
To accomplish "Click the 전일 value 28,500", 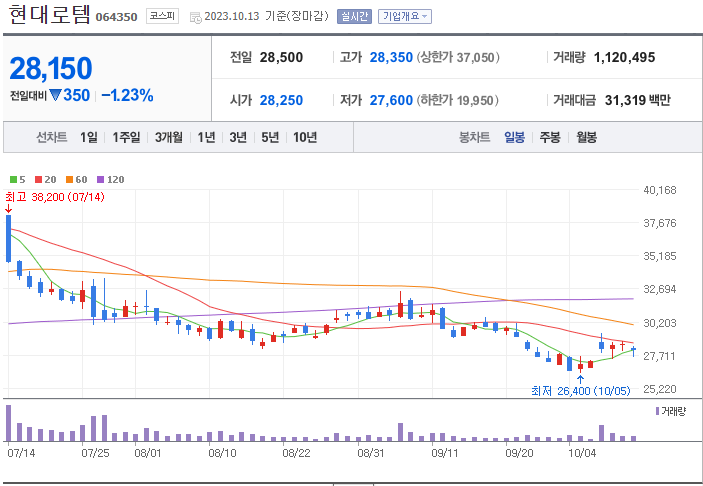I will (281, 57).
